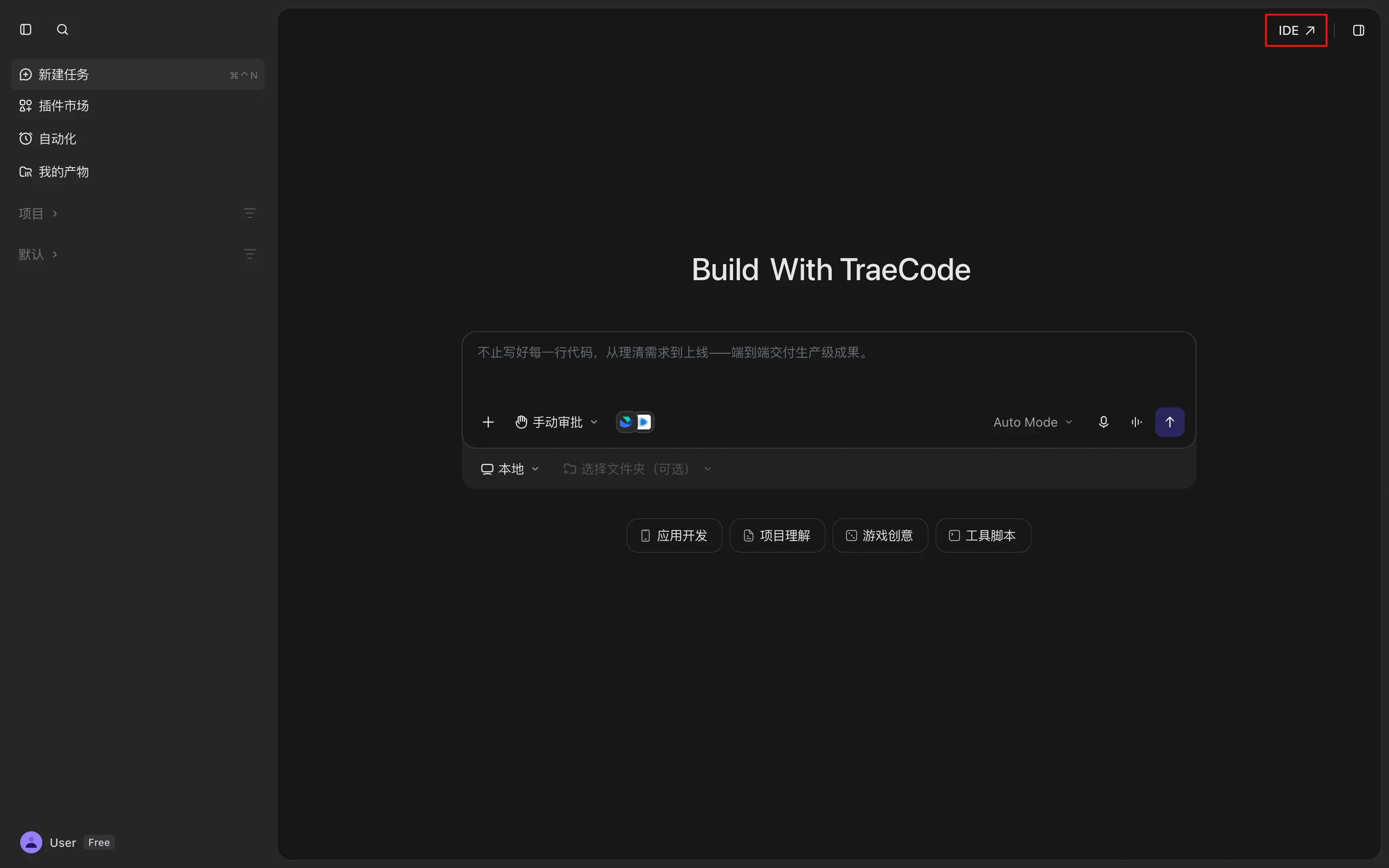Click the Free plan badge
Viewport: 1389px width, 868px height.
tap(99, 842)
